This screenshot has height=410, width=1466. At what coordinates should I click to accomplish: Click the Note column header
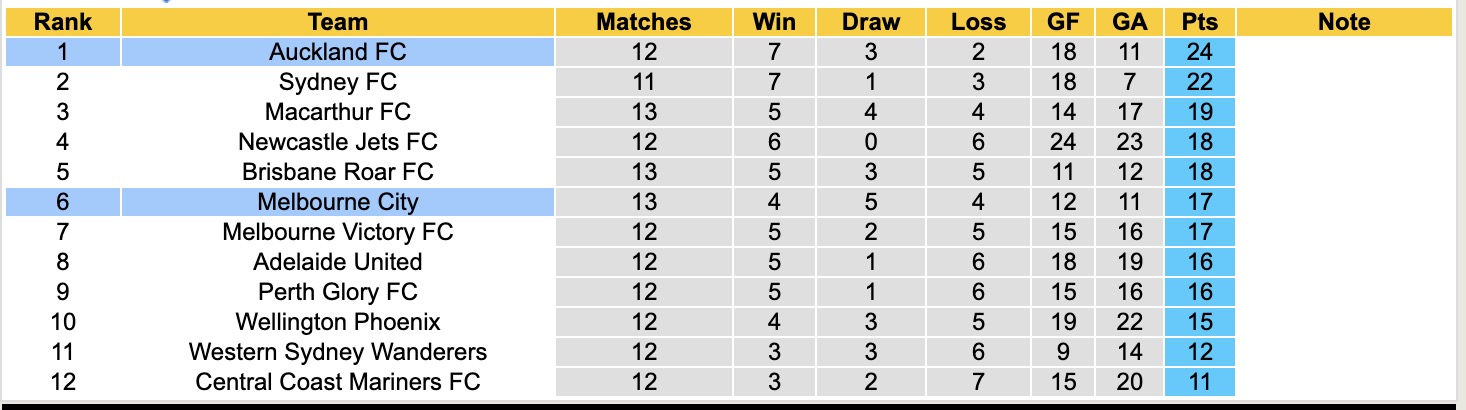pyautogui.click(x=1344, y=22)
